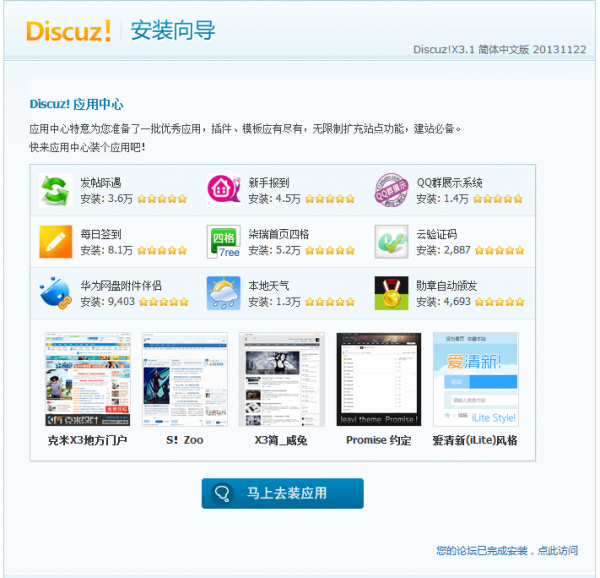Select the QQ群展示系统 stamp icon
Screen dimensions: 600x578
(x=391, y=190)
